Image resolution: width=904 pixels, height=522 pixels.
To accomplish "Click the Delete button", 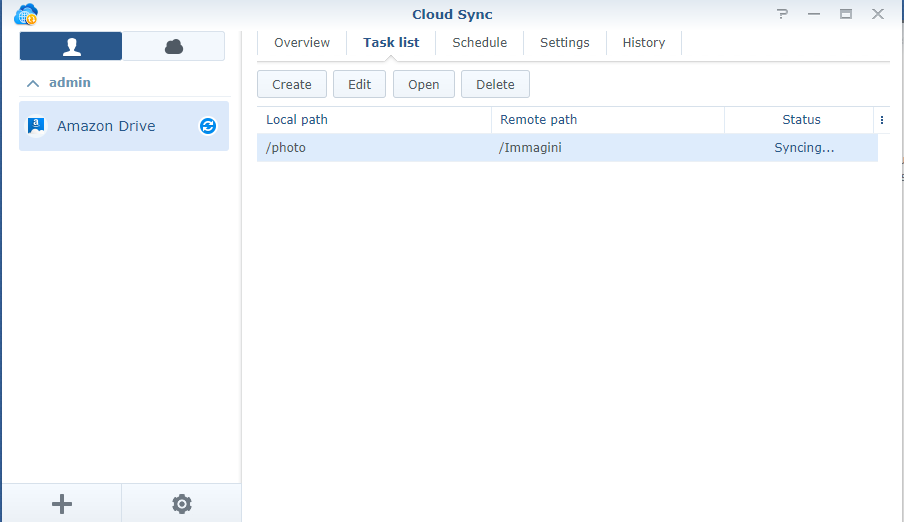I will pyautogui.click(x=495, y=84).
